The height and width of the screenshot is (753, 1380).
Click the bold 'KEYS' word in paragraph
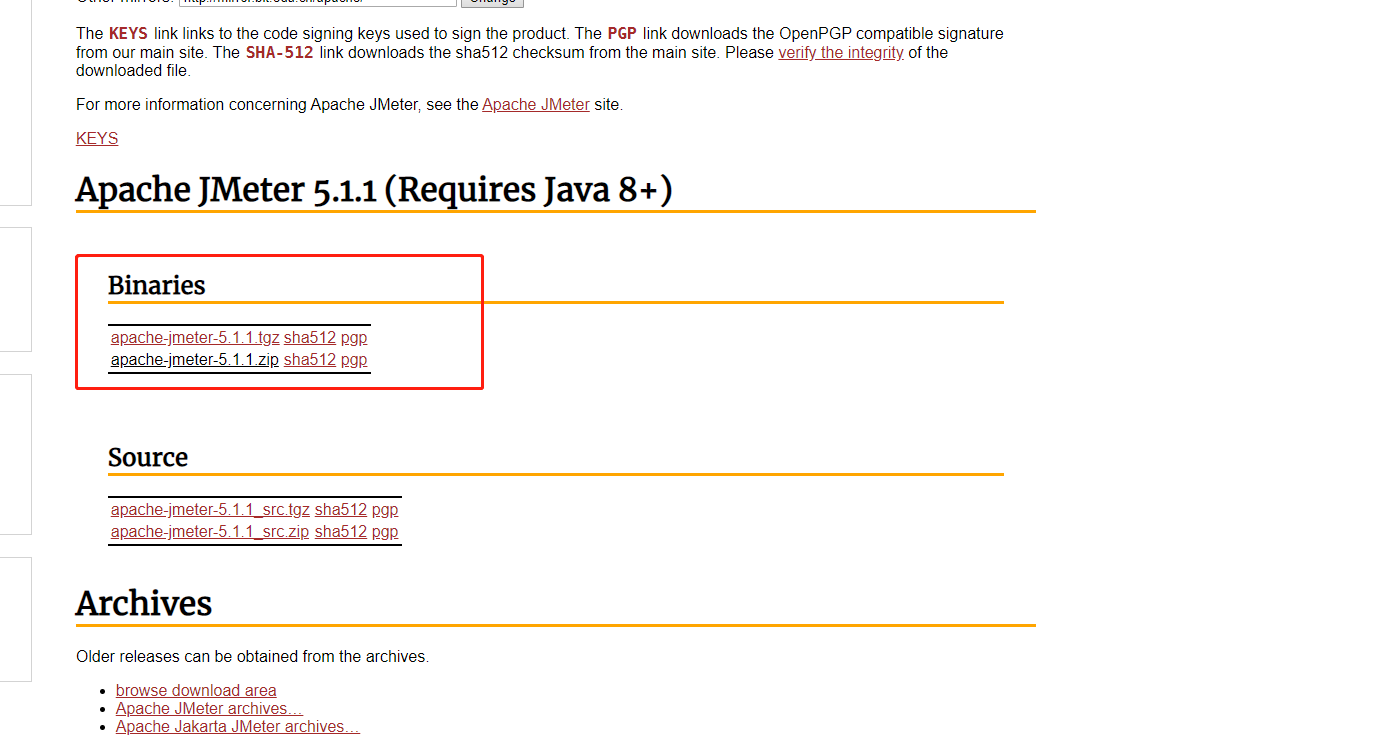pyautogui.click(x=128, y=33)
